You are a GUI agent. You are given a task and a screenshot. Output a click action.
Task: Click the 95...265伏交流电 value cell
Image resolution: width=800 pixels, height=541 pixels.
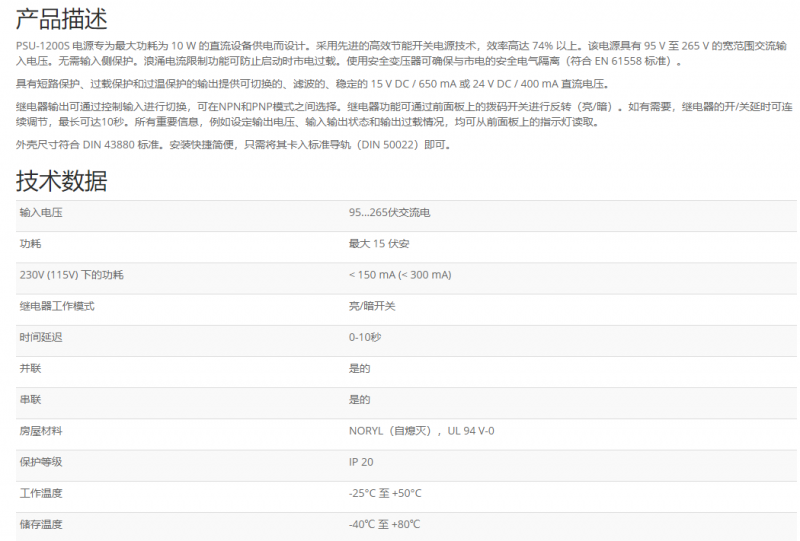pyautogui.click(x=389, y=212)
